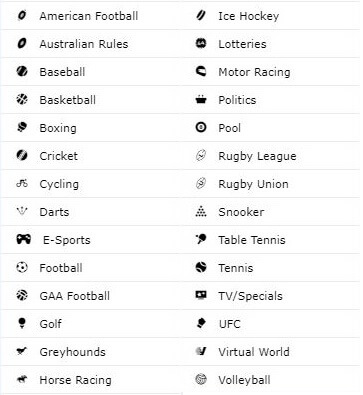The width and height of the screenshot is (363, 395).
Task: Click the boxing glove icon
Action: pos(22,127)
